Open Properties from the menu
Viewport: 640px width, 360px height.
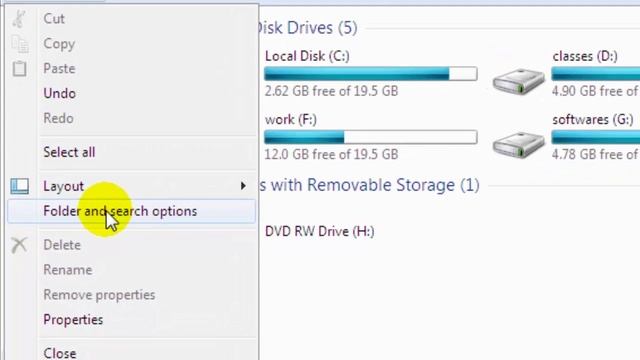(x=73, y=320)
